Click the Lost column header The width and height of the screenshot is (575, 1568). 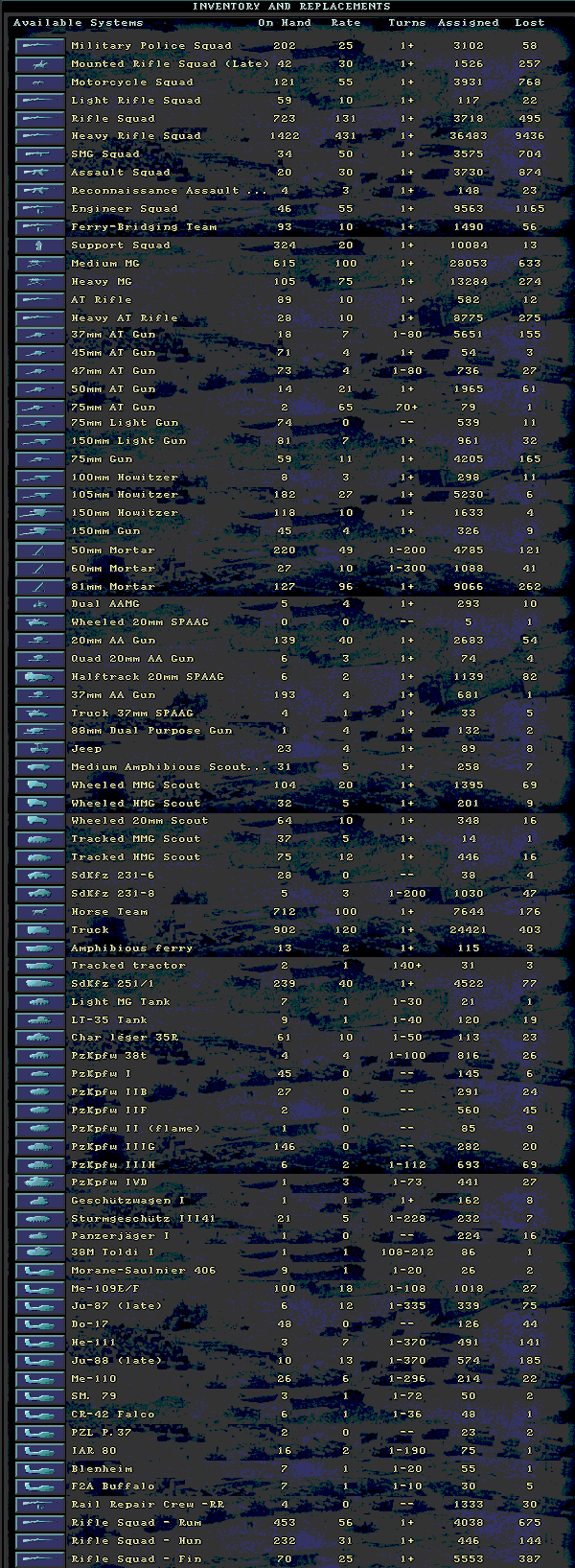[x=529, y=23]
